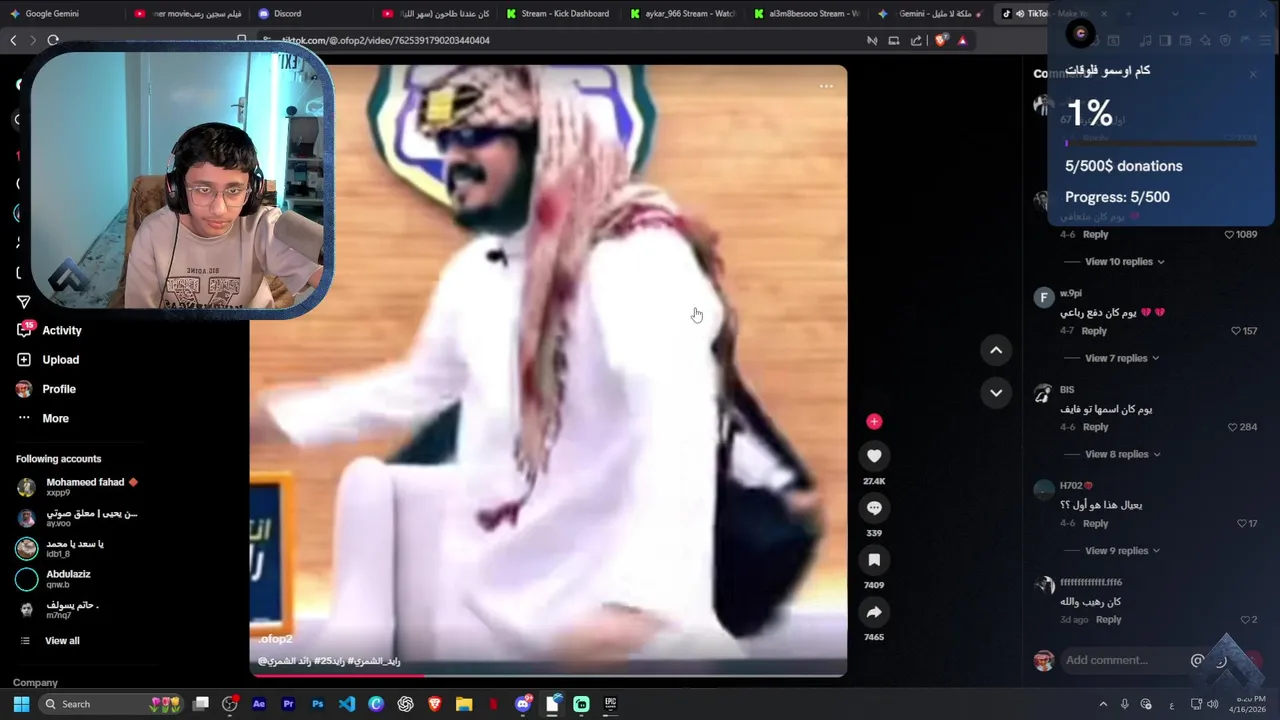Share the video using the arrow icon
This screenshot has width=1280, height=720.
tap(874, 612)
